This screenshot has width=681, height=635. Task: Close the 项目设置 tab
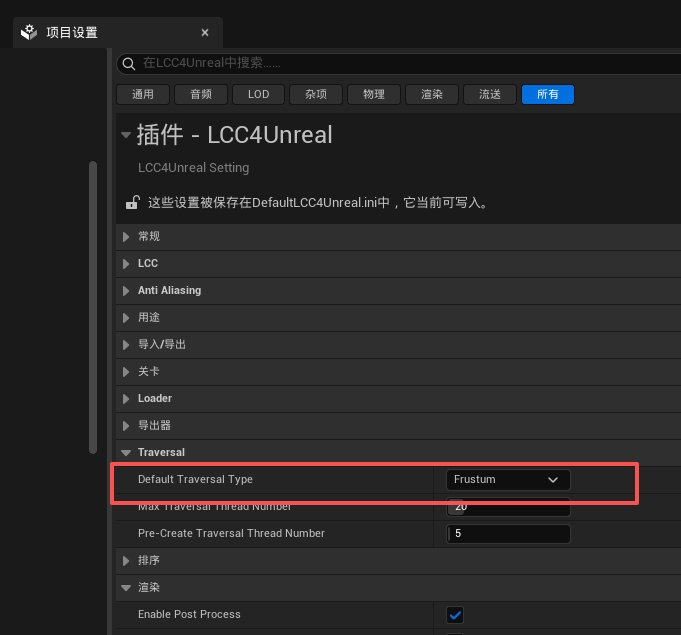pyautogui.click(x=205, y=33)
